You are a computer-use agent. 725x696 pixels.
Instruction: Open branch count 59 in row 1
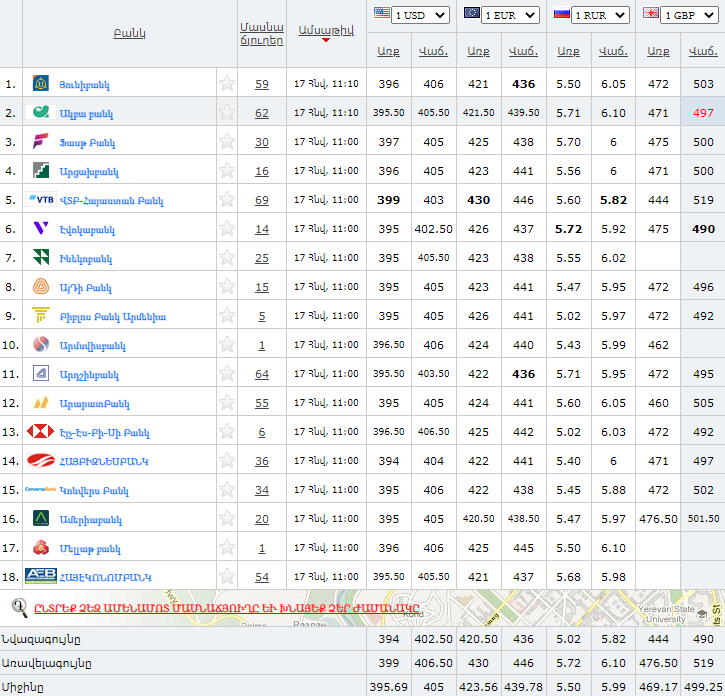[262, 84]
